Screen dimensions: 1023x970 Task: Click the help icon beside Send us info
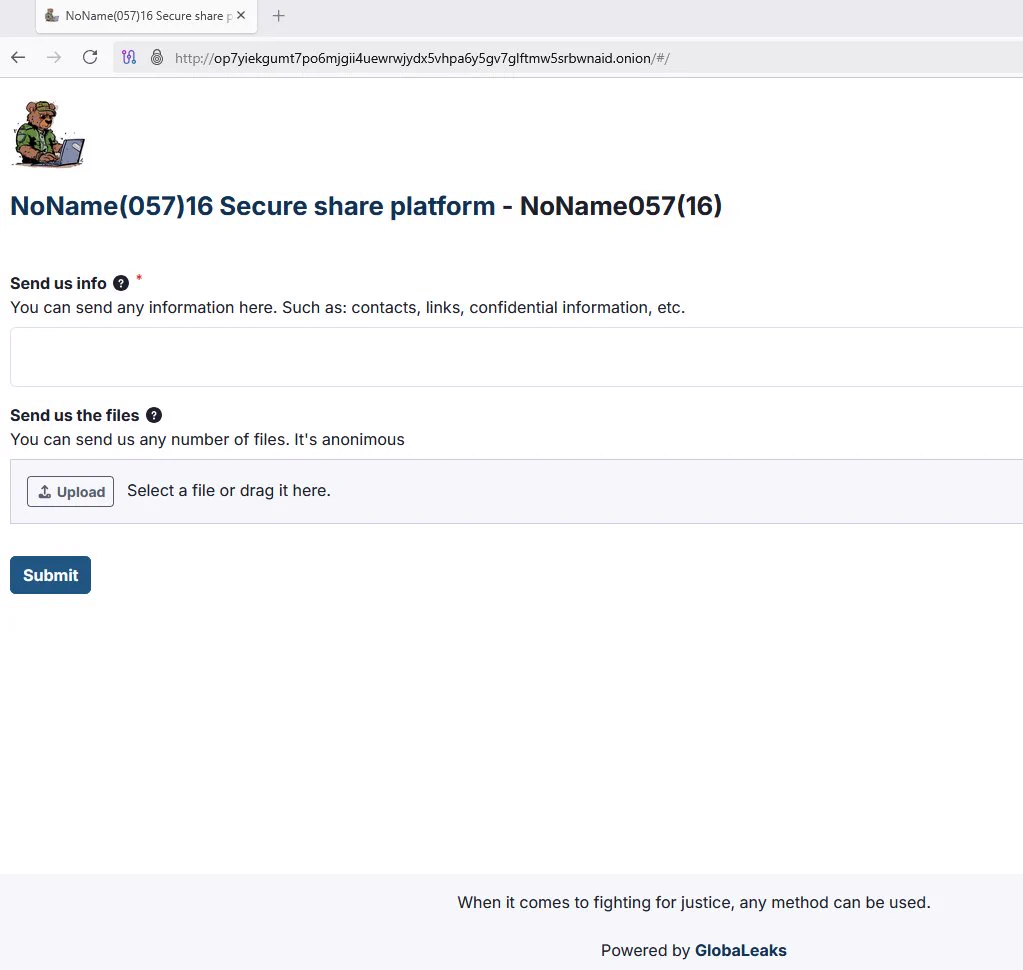click(x=121, y=283)
